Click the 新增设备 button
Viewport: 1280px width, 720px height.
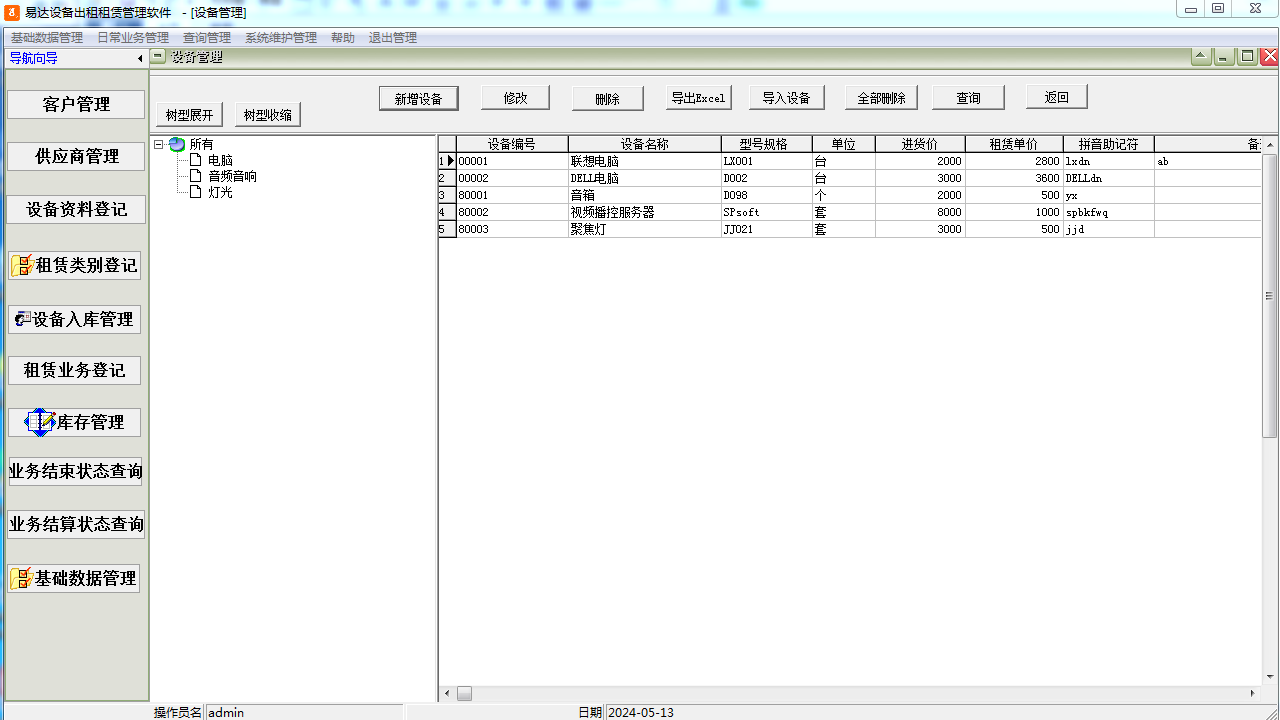[418, 97]
